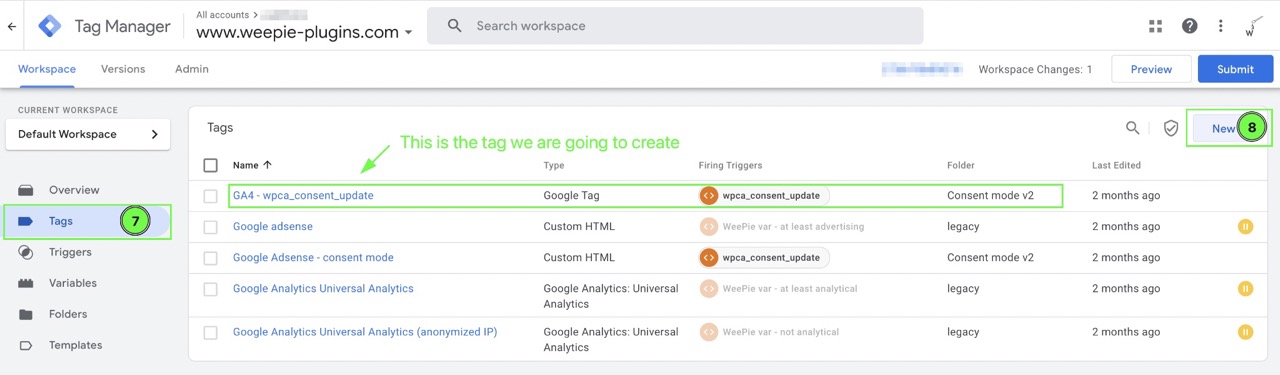Open the three-dot more options menu
The image size is (1280, 375).
click(1220, 26)
